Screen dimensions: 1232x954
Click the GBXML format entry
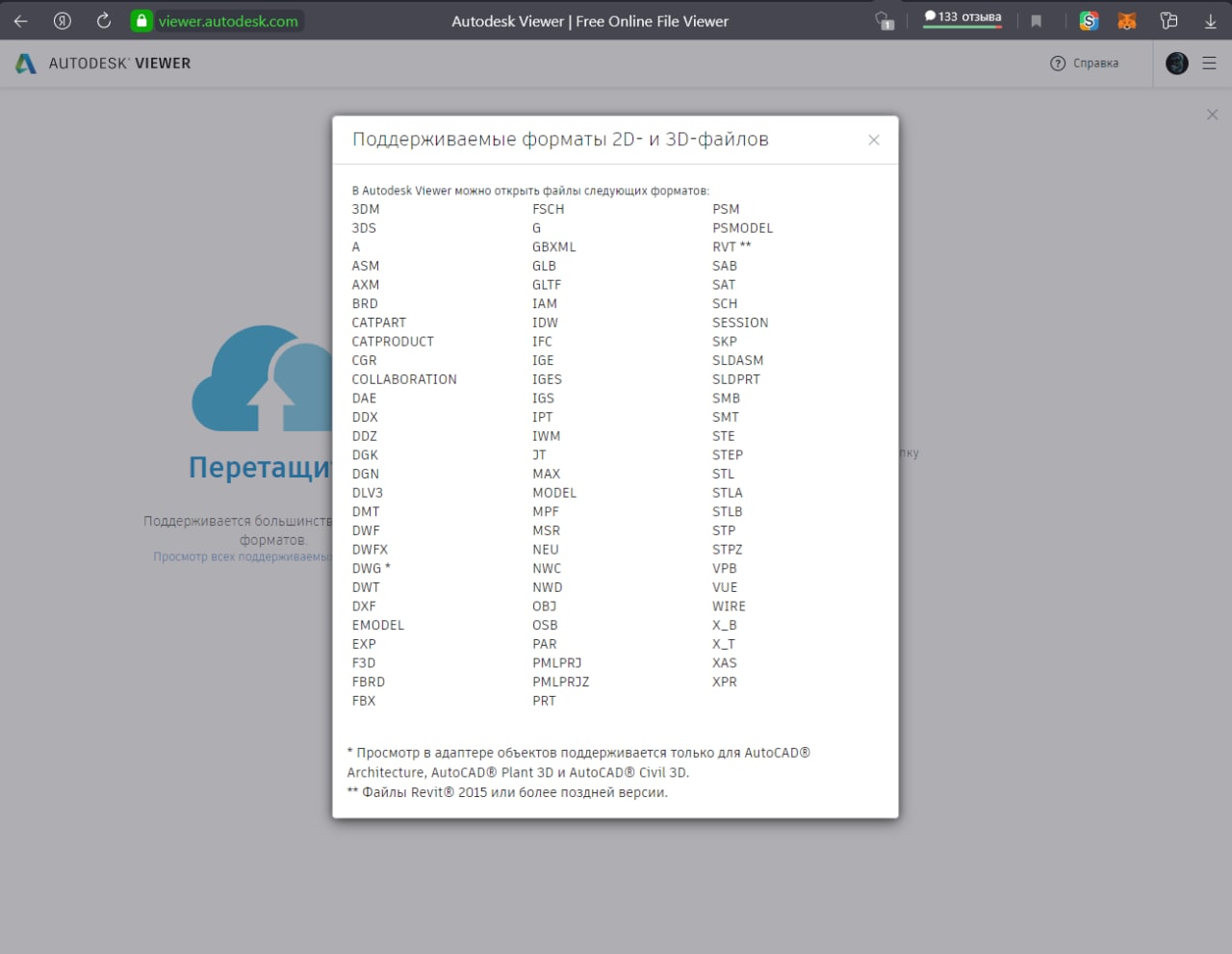554,247
